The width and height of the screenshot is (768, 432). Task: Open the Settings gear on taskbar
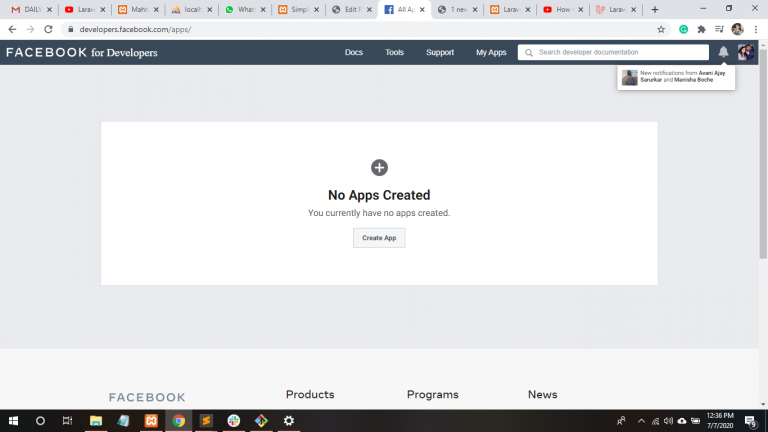pos(289,421)
